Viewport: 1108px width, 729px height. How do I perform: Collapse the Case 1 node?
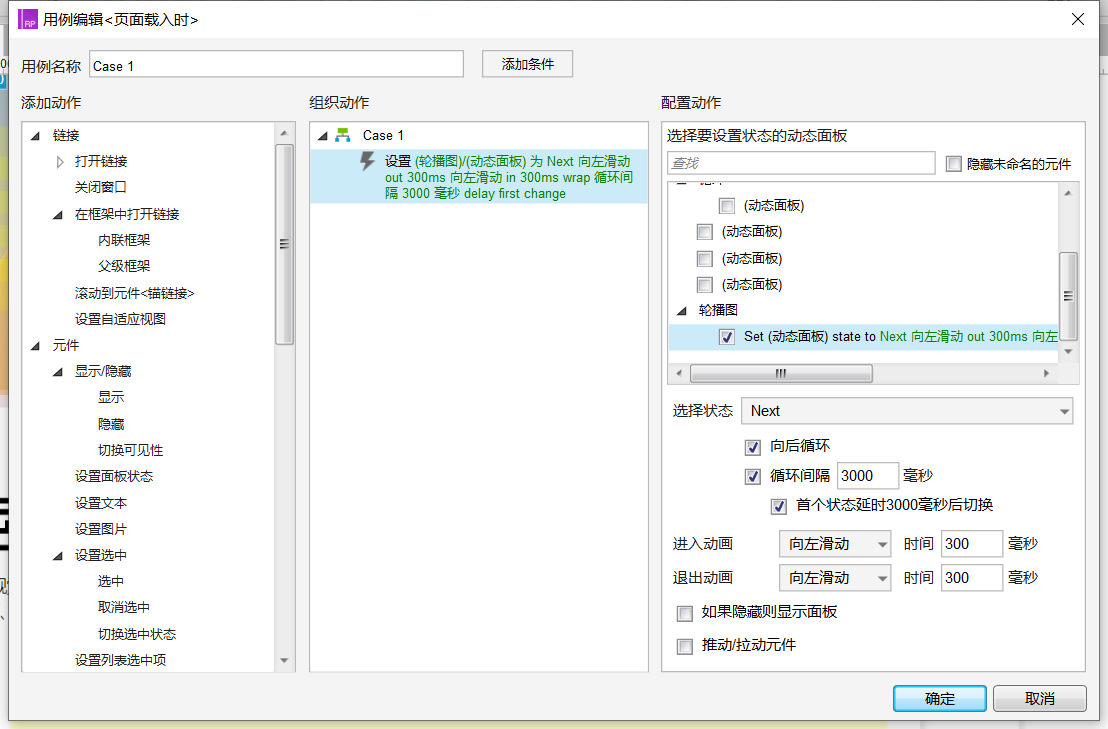tap(322, 136)
